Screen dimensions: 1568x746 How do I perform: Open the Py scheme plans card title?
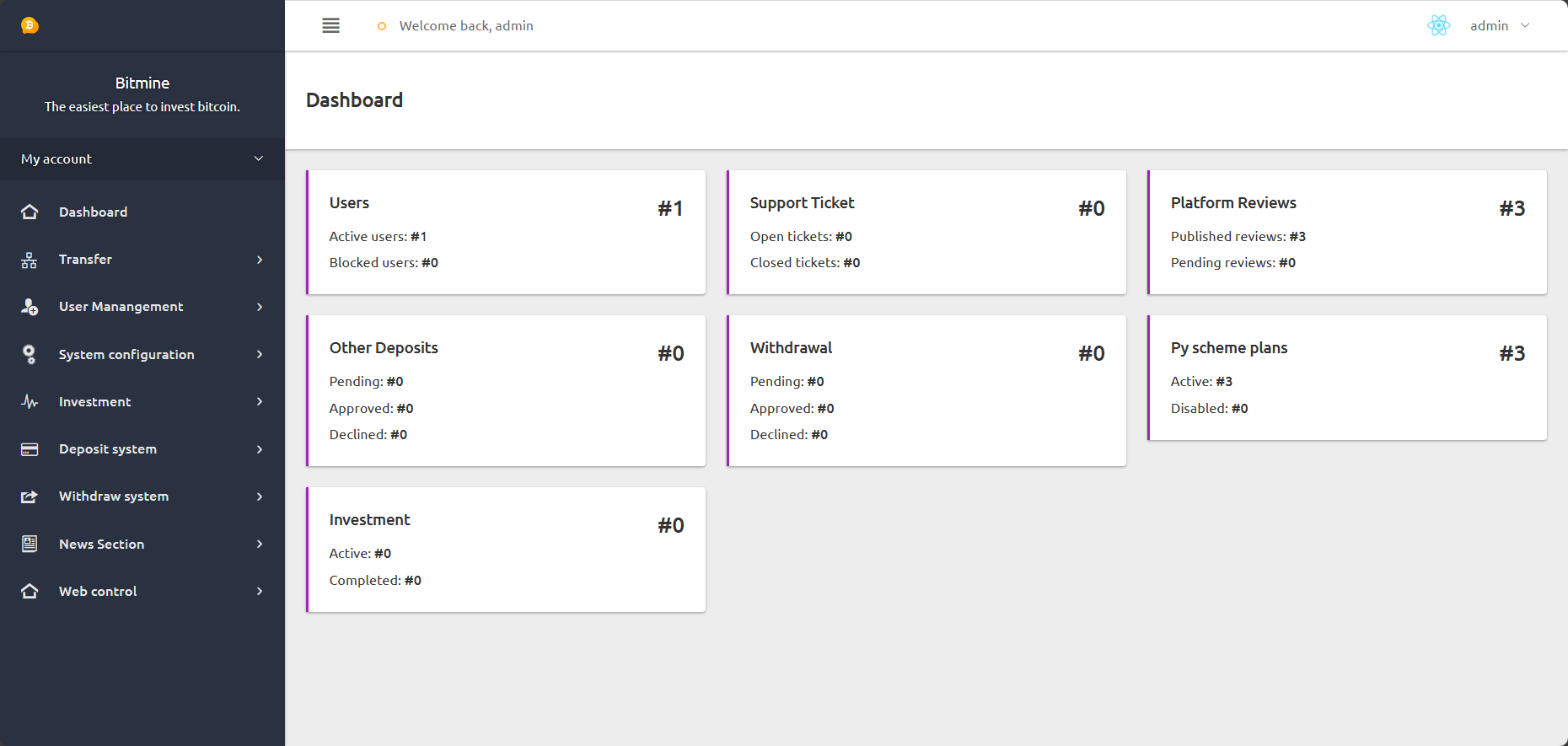[x=1229, y=348]
